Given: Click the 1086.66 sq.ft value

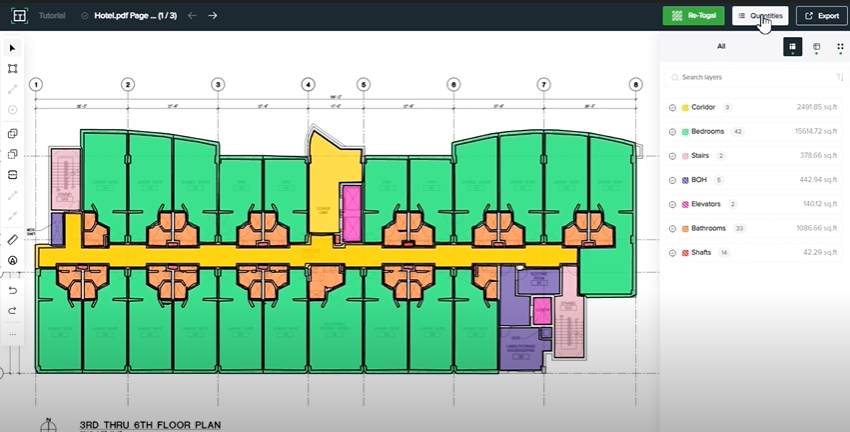Looking at the screenshot, I should (817, 228).
